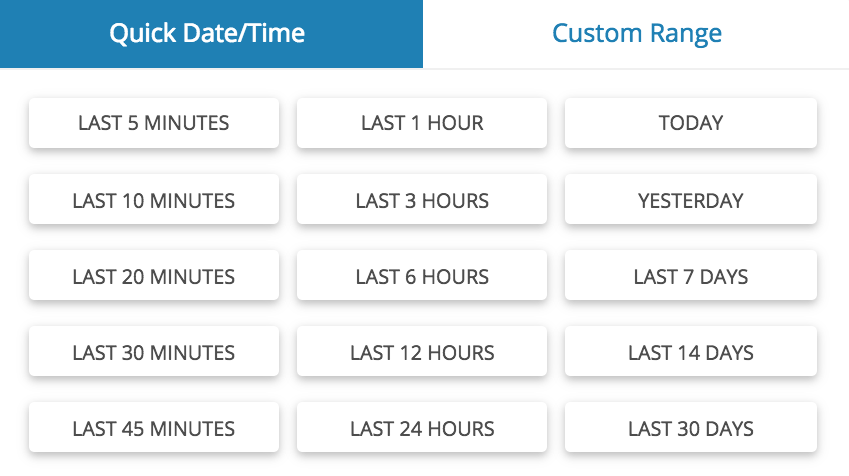Apply the seven-day quick range
This screenshot has width=849, height=476.
[691, 275]
